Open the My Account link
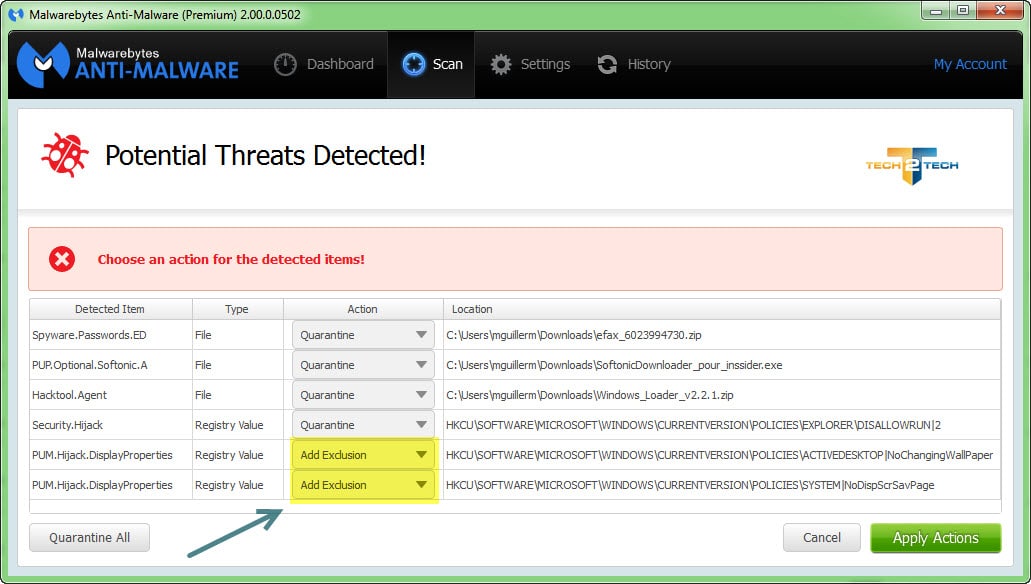The height and width of the screenshot is (584, 1031). [970, 64]
